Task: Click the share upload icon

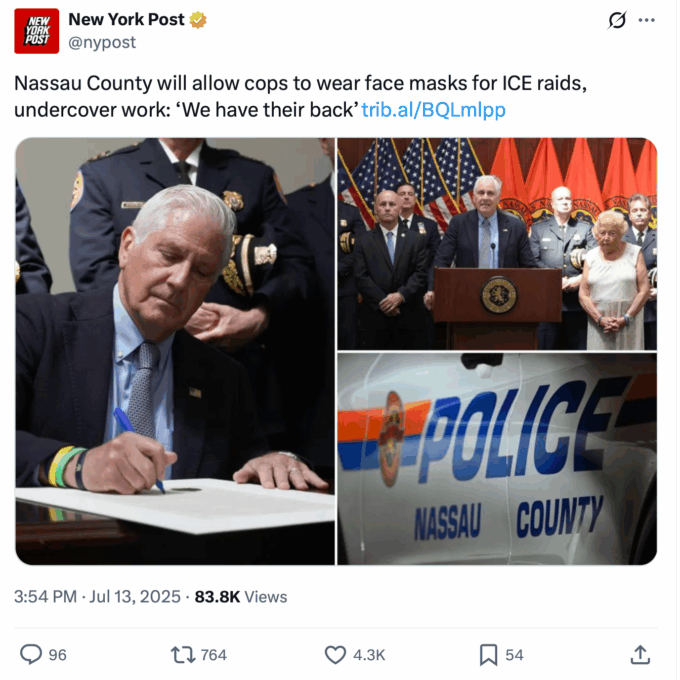Action: [x=640, y=655]
